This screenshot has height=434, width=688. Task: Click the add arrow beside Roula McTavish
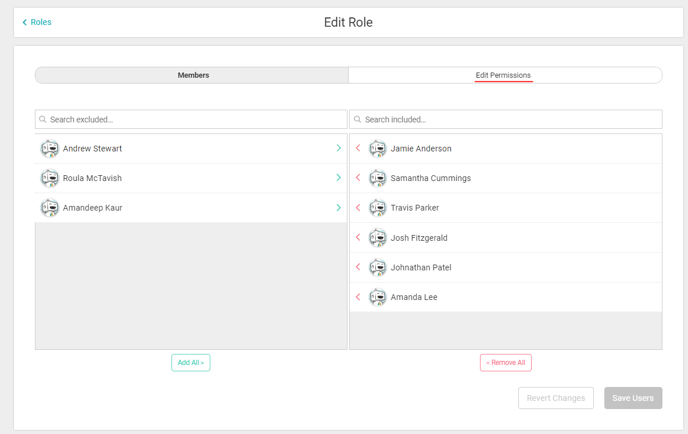pos(339,178)
